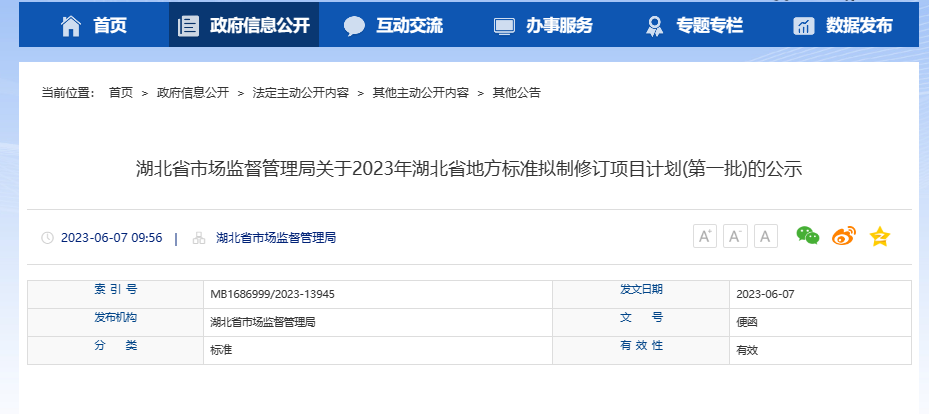The width and height of the screenshot is (929, 414).
Task: Open the 互动交流 navigation tab
Action: click(394, 25)
